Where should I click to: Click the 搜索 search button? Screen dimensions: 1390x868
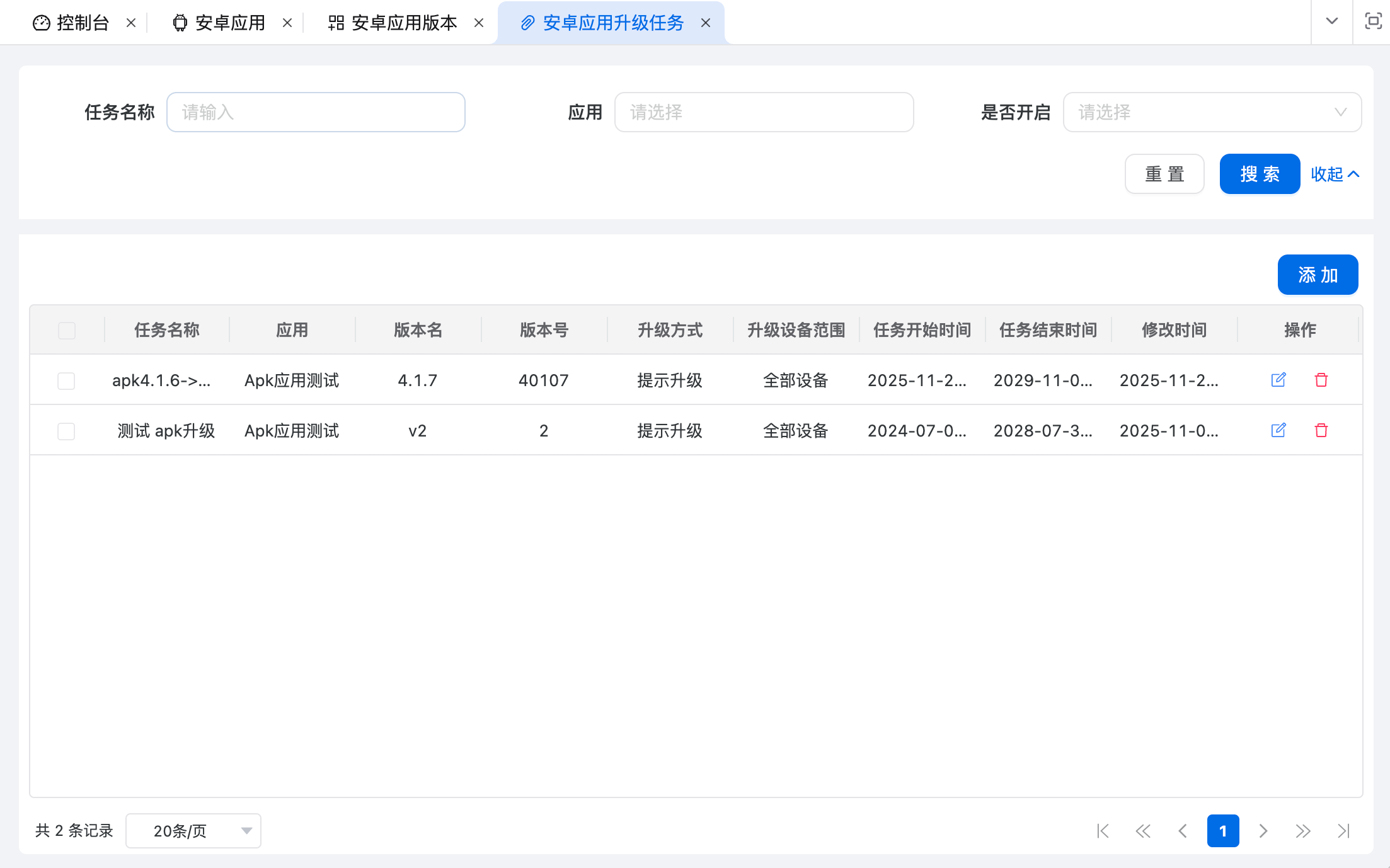pos(1260,174)
